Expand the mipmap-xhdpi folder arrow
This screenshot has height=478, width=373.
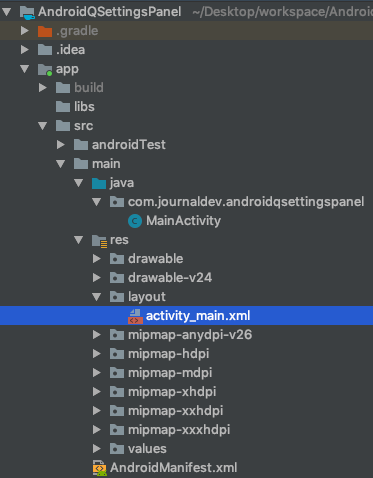[97, 392]
